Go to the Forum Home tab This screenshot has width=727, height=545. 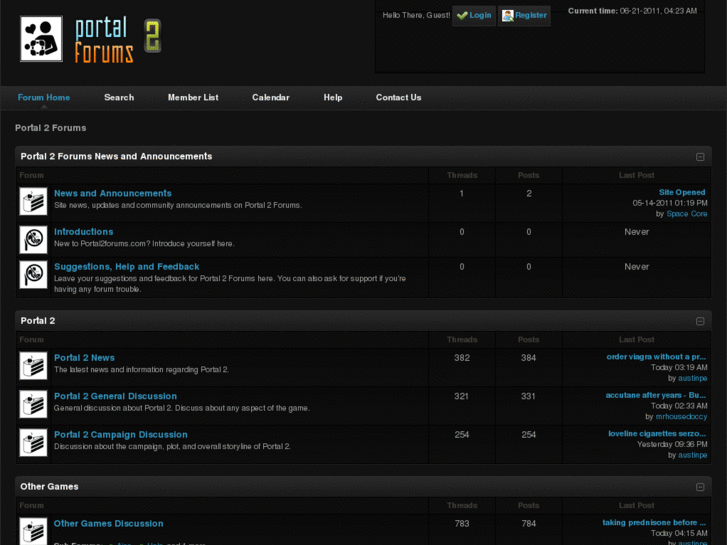tap(44, 97)
